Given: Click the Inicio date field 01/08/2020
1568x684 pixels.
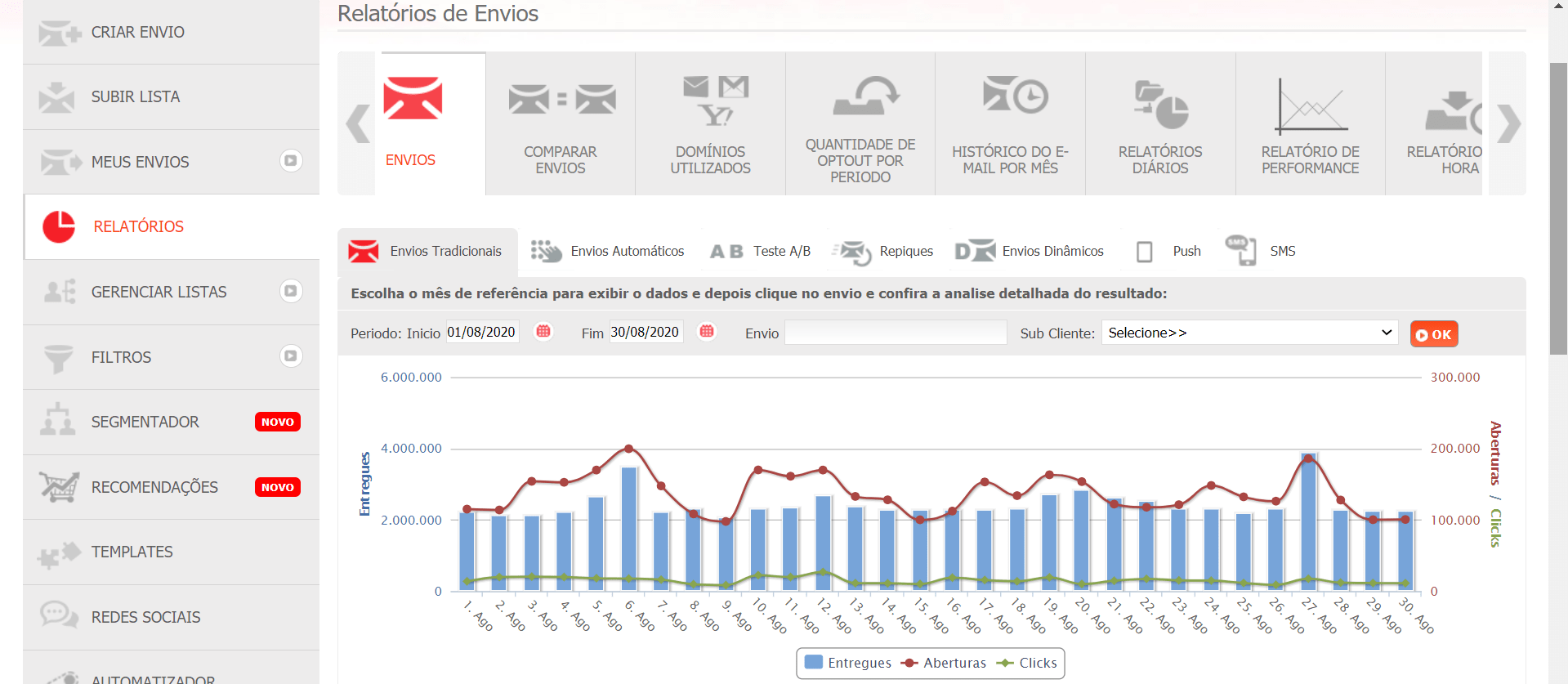Looking at the screenshot, I should pyautogui.click(x=482, y=332).
